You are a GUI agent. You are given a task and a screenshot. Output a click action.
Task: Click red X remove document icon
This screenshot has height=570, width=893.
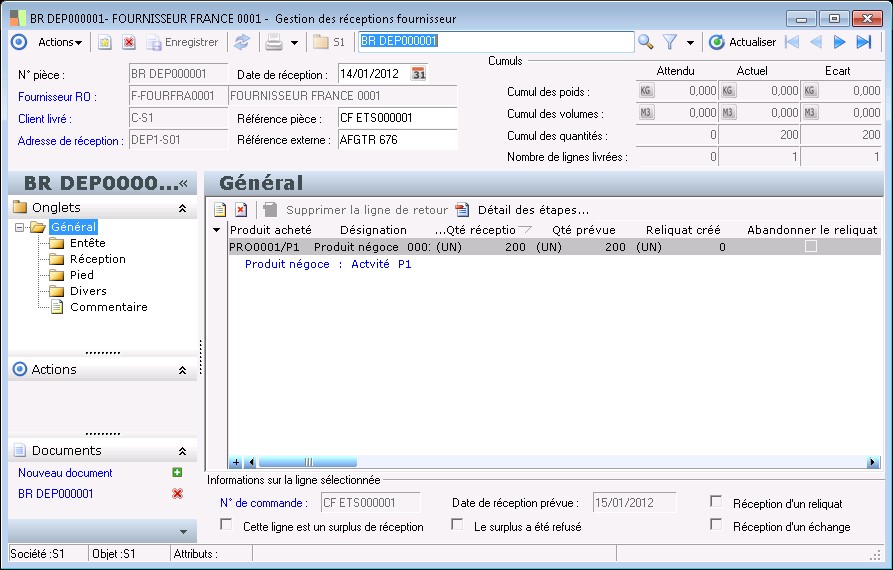coord(177,494)
